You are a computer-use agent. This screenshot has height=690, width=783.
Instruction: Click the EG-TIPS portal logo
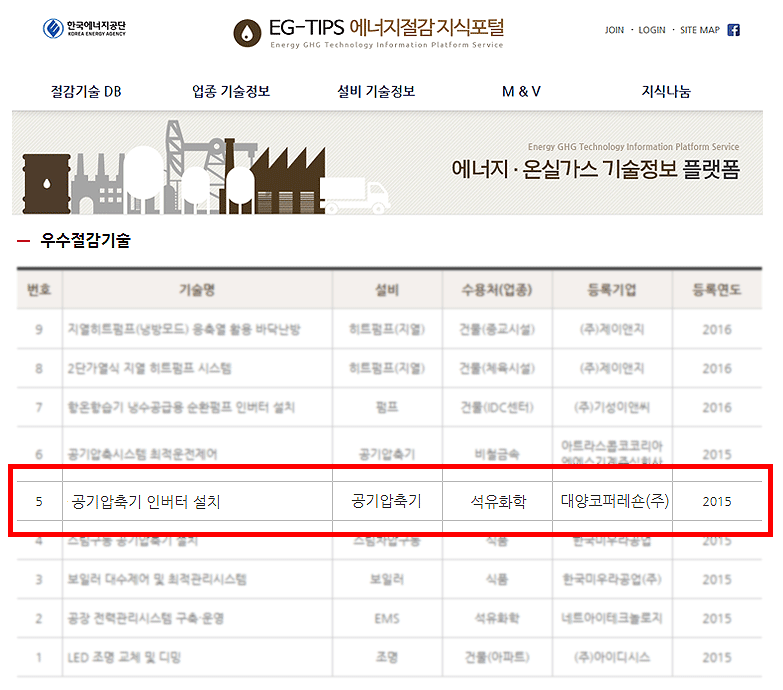370,33
